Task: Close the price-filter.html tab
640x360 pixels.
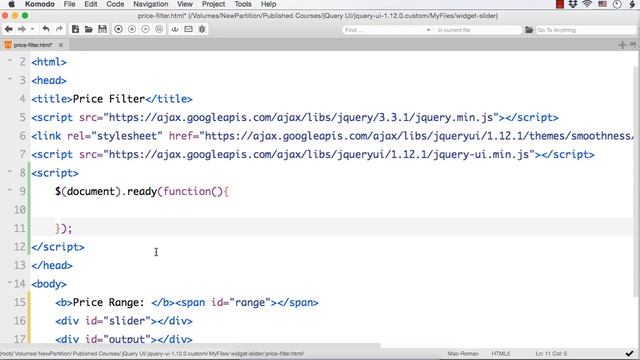Action: [61, 45]
